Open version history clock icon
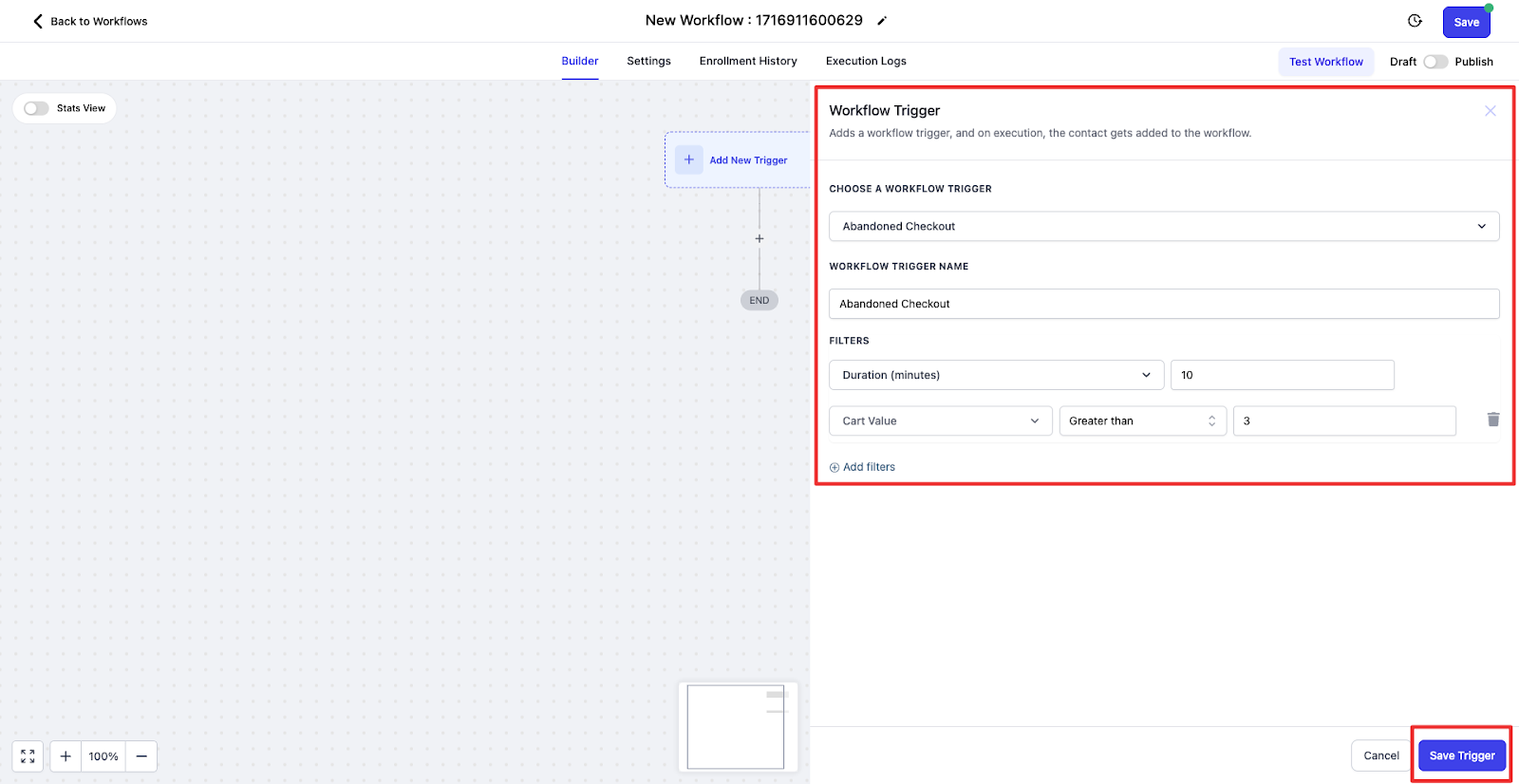 [1415, 21]
